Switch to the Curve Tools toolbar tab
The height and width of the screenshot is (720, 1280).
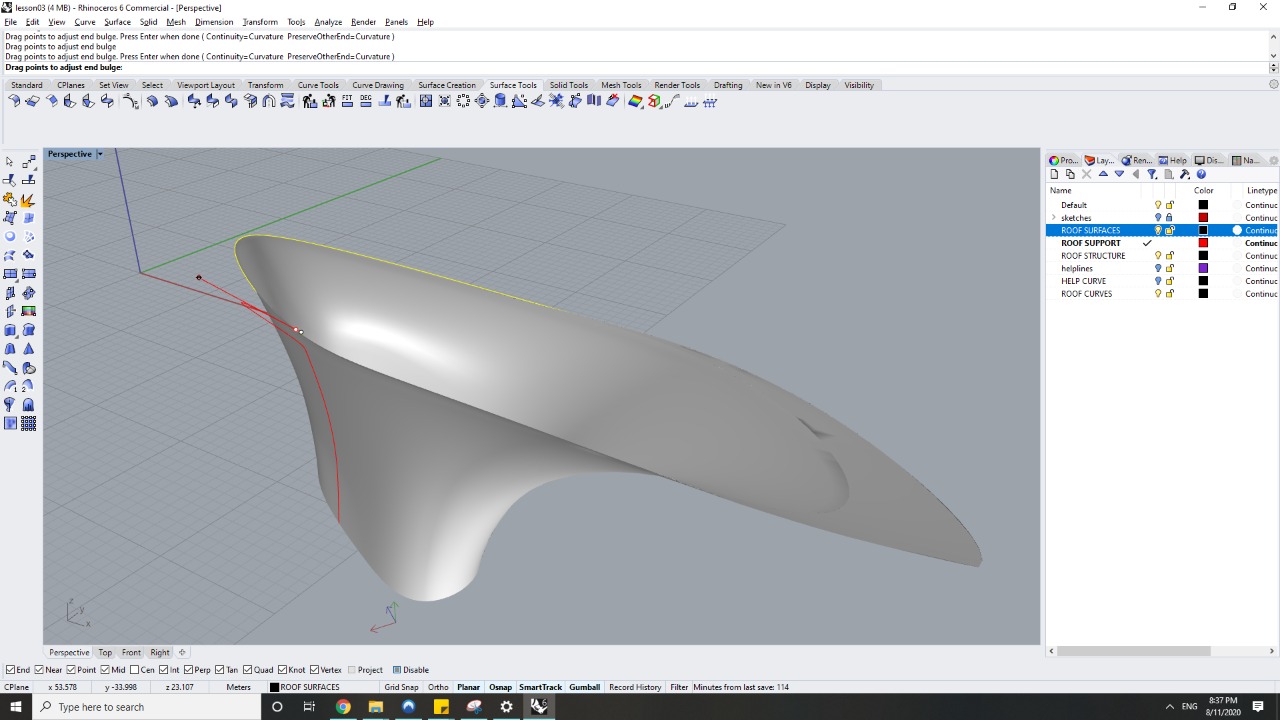[318, 85]
